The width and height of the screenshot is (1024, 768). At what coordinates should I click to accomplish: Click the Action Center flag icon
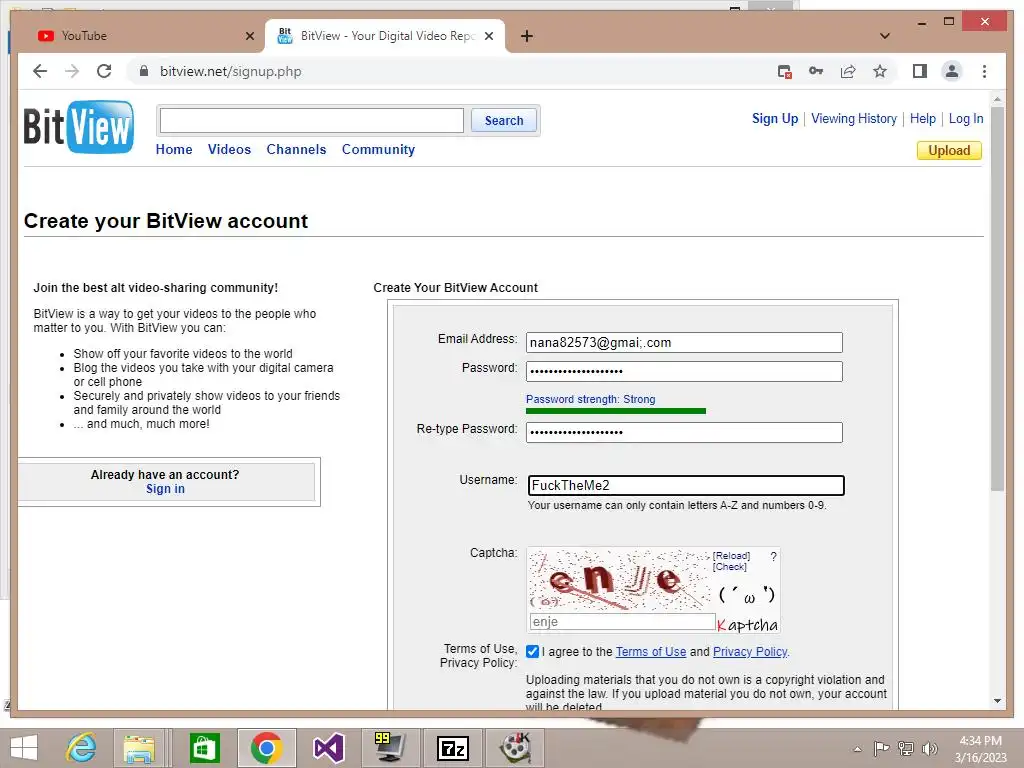(881, 748)
